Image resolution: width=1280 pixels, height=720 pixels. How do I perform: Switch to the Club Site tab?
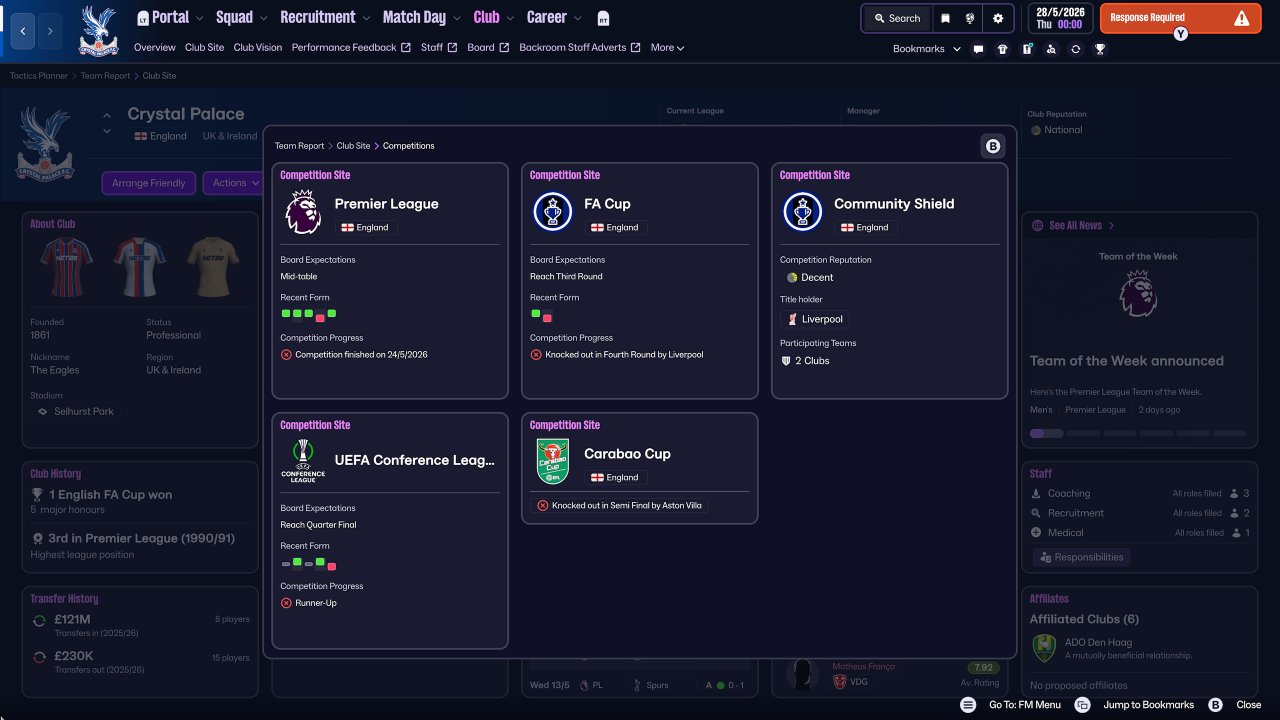point(204,48)
